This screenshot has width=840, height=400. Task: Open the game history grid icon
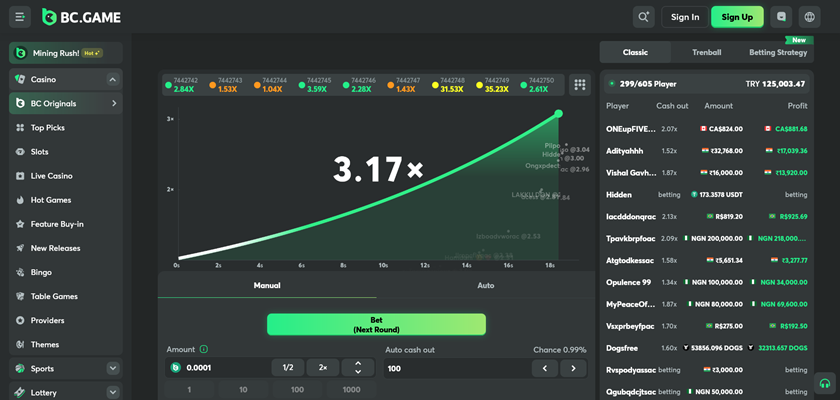579,85
